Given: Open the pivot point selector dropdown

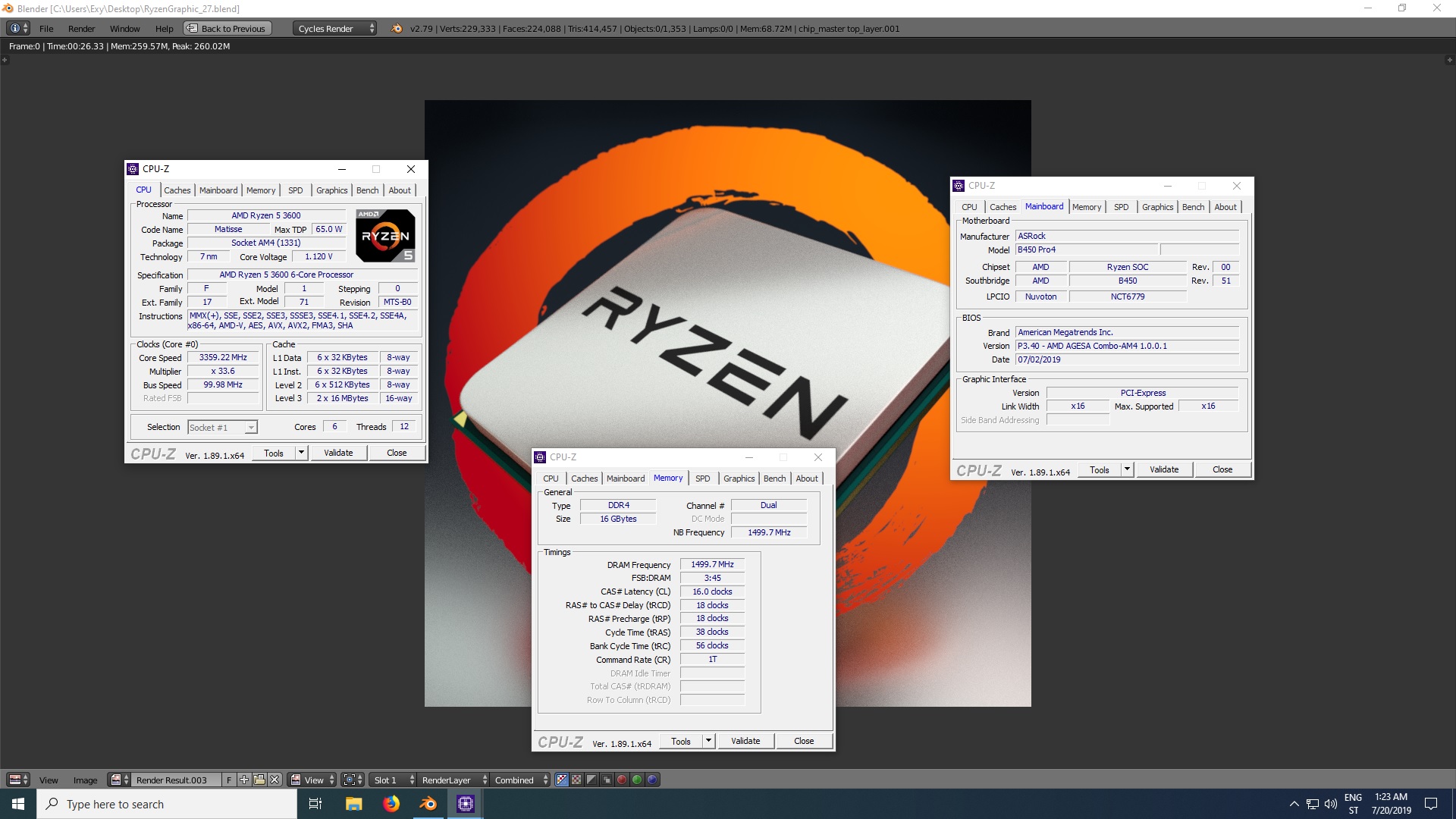Looking at the screenshot, I should 352,780.
